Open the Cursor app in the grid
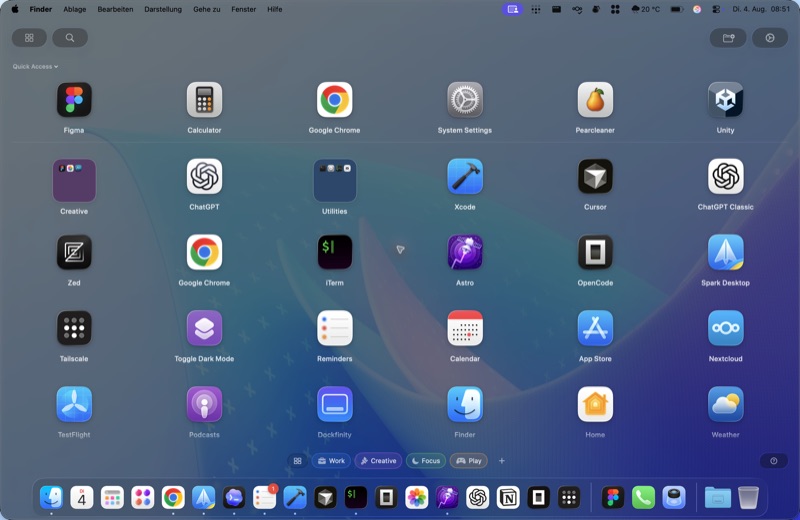The width and height of the screenshot is (800, 520). tap(595, 176)
